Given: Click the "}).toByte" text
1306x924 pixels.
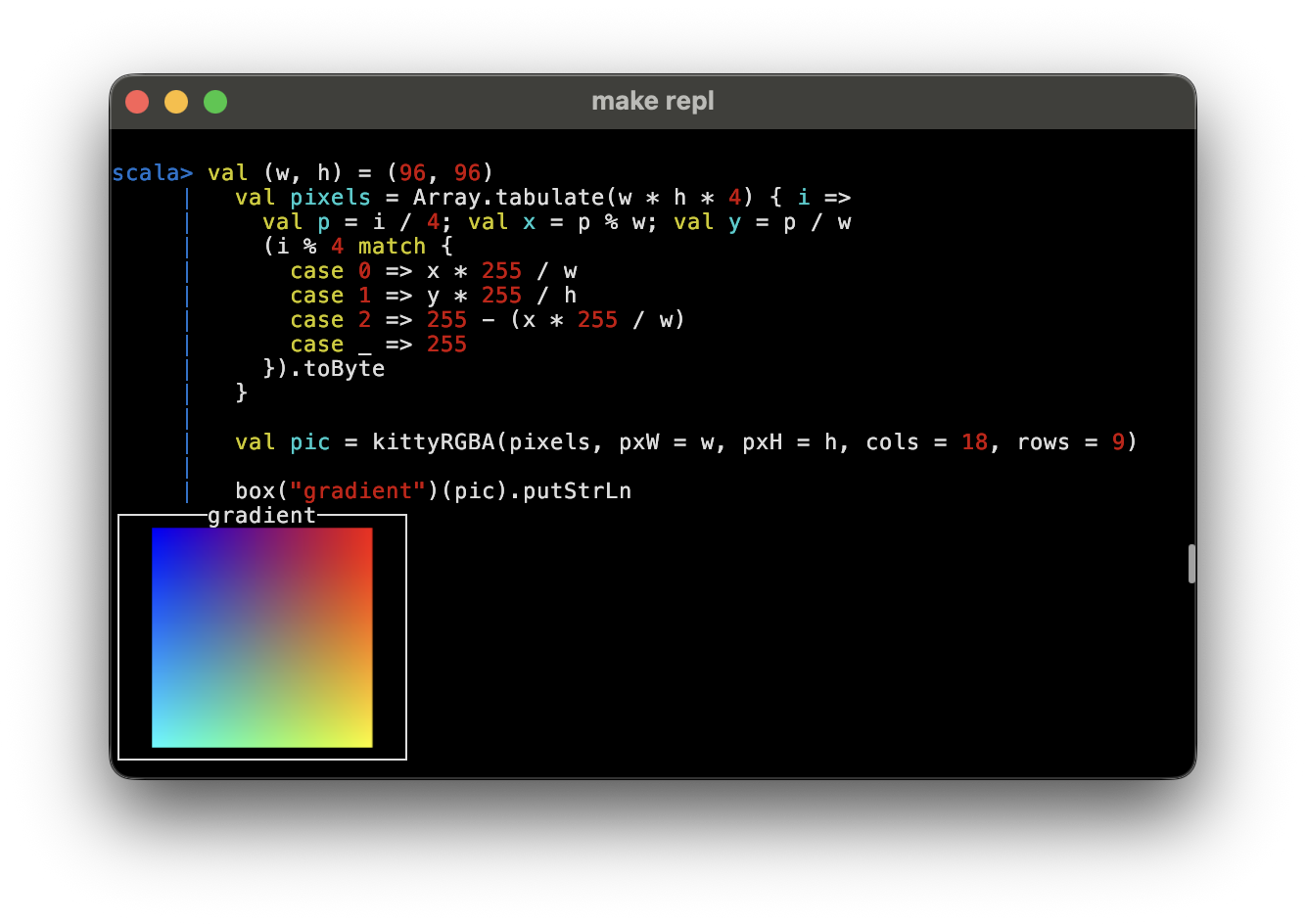Looking at the screenshot, I should [324, 369].
